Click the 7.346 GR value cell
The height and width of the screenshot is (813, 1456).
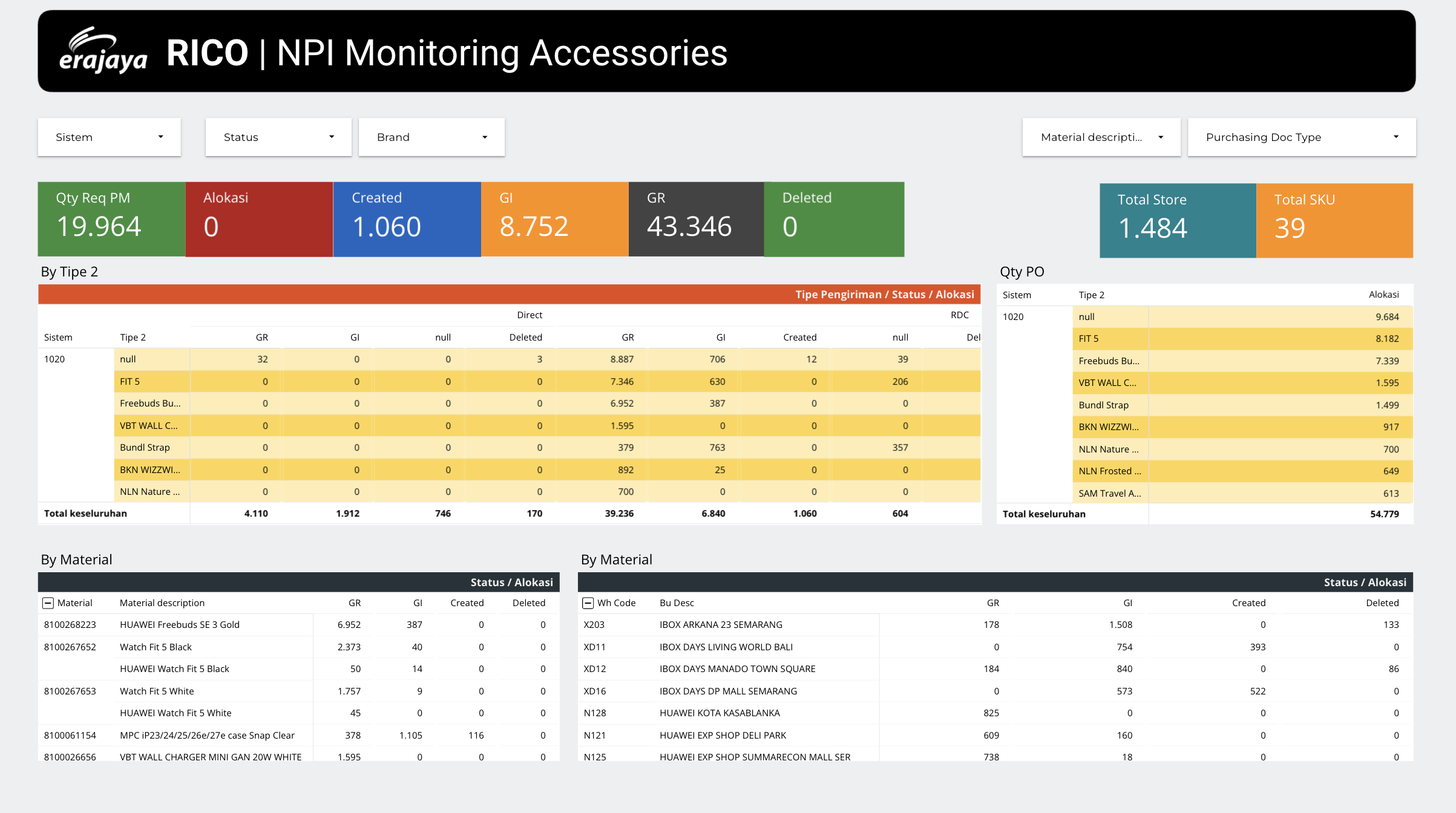[x=621, y=382]
